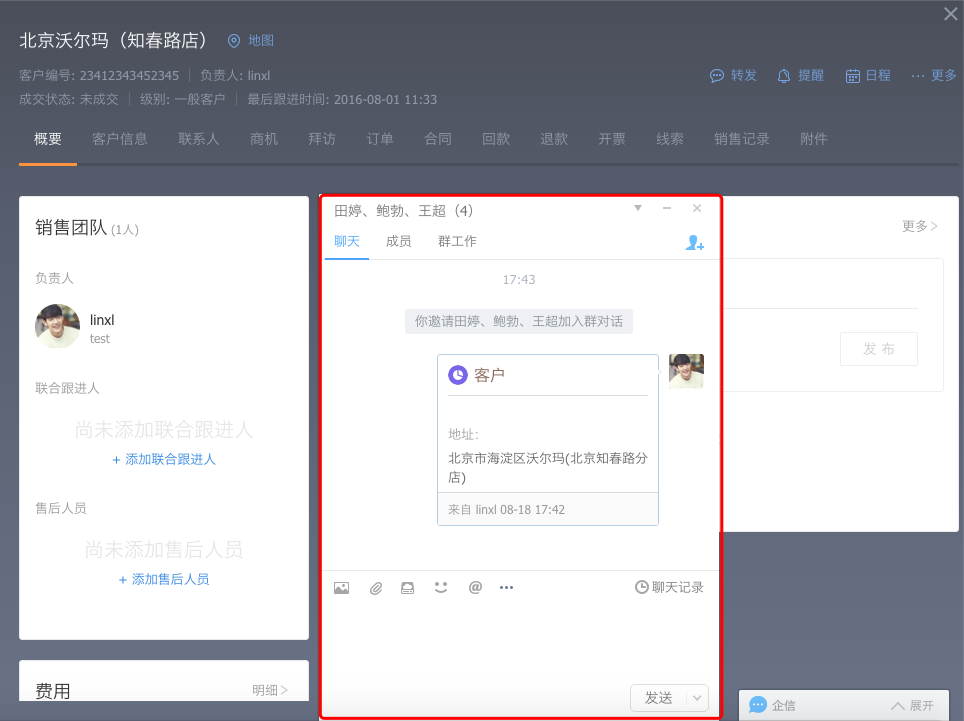Open the chat window dropdown triangle
Screen dimensions: 964x721
[x=638, y=208]
